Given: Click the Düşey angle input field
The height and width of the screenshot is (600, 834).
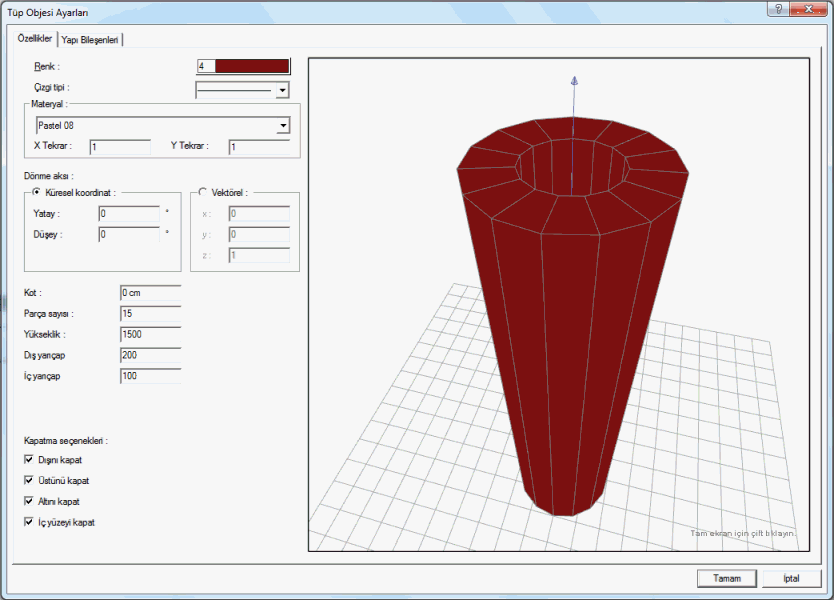Looking at the screenshot, I should (129, 234).
